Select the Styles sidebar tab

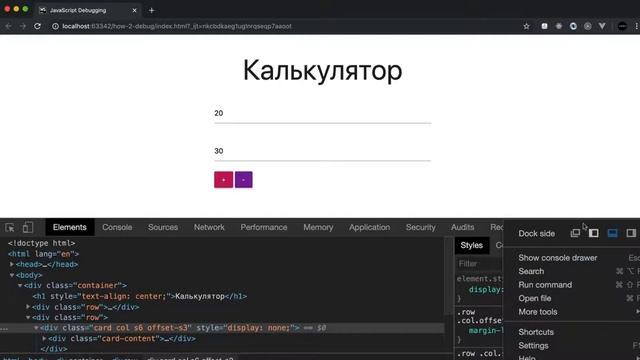[x=471, y=245]
